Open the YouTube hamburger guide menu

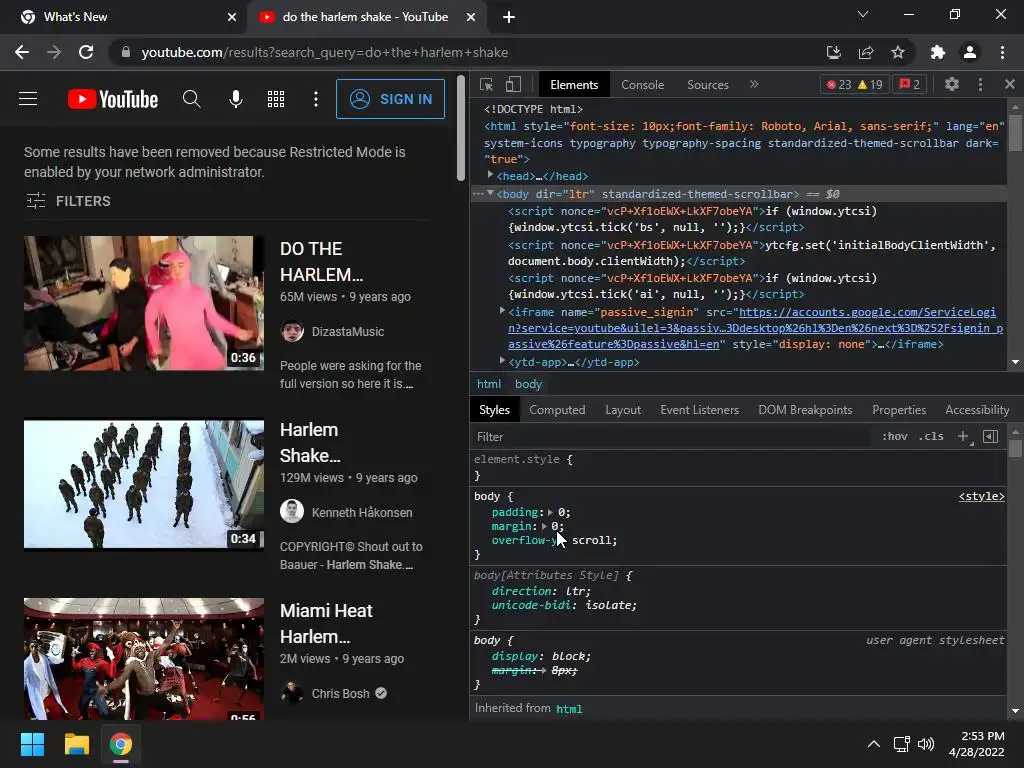(x=28, y=99)
